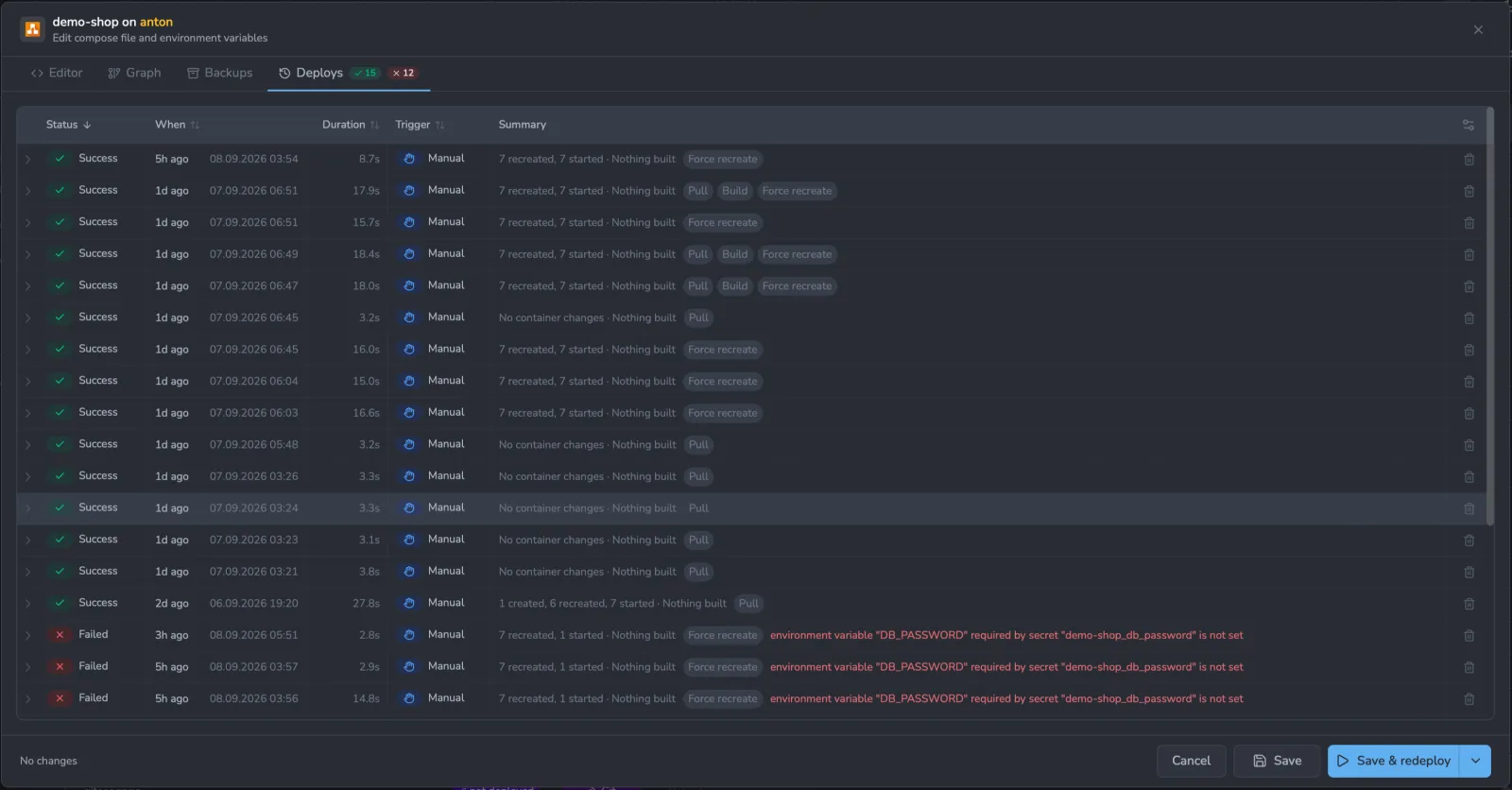Delete the 16.0s deploy at 06:45
The width and height of the screenshot is (1512, 790).
pyautogui.click(x=1469, y=350)
